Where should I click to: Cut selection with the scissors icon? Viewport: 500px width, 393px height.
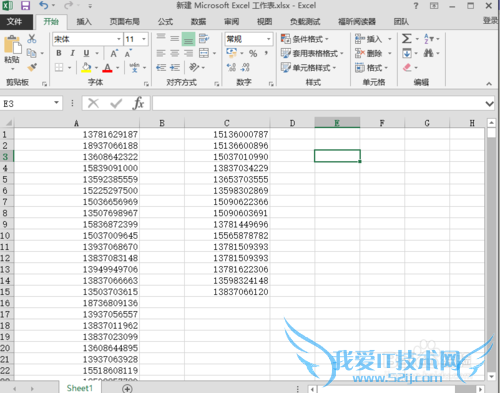32,39
